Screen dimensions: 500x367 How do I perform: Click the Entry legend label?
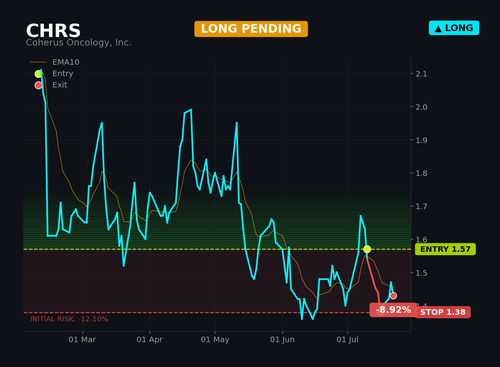click(63, 73)
